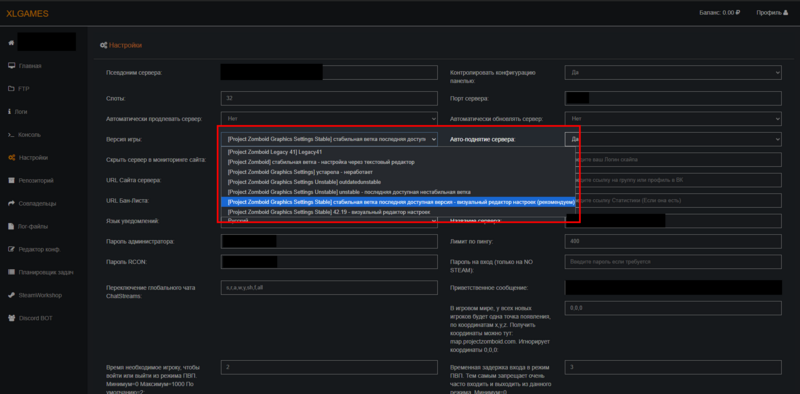Click the Лимит по пингу field
Image resolution: width=800 pixels, height=394 pixels.
pyautogui.click(x=673, y=241)
